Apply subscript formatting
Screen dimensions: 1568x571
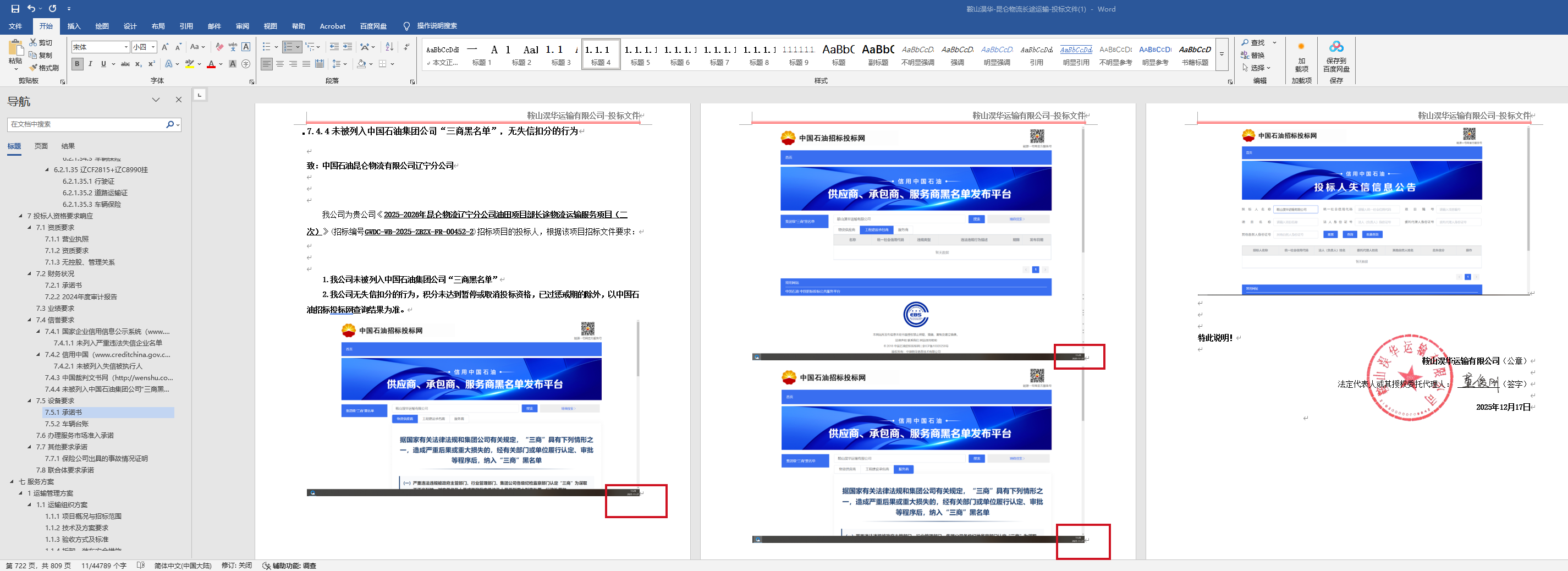point(139,64)
